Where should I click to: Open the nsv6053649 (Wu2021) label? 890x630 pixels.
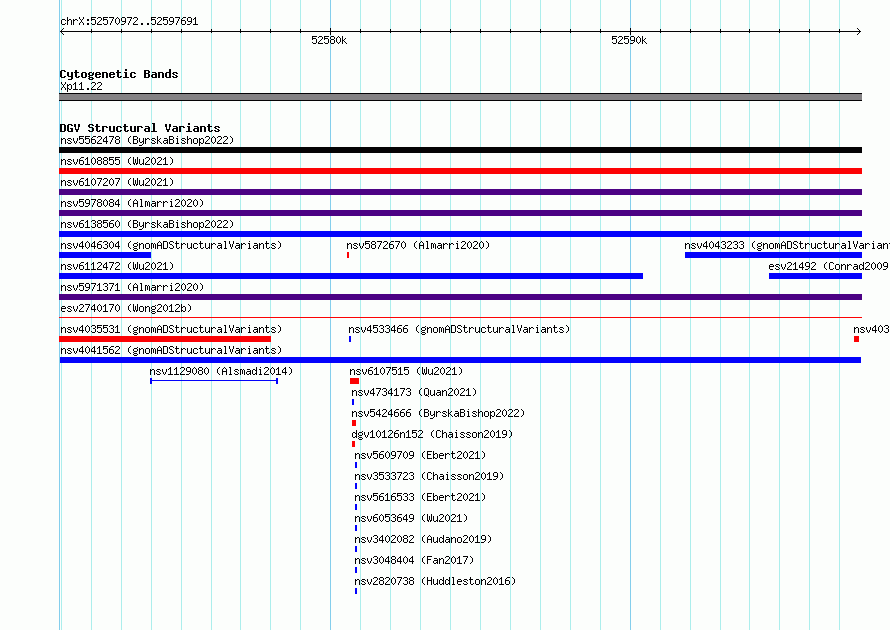(x=411, y=518)
